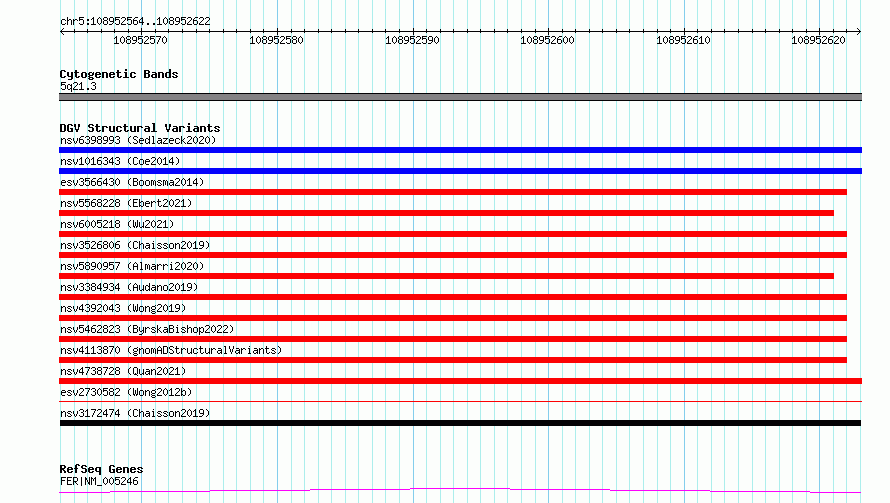890x503 pixels.
Task: Open the RefSeq Genes track header
Action: pos(101,469)
